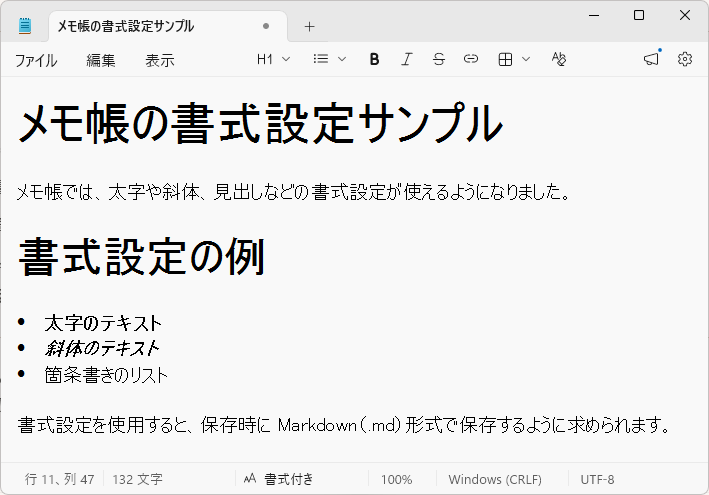Click the UTF-8 encoding indicator

tap(597, 480)
